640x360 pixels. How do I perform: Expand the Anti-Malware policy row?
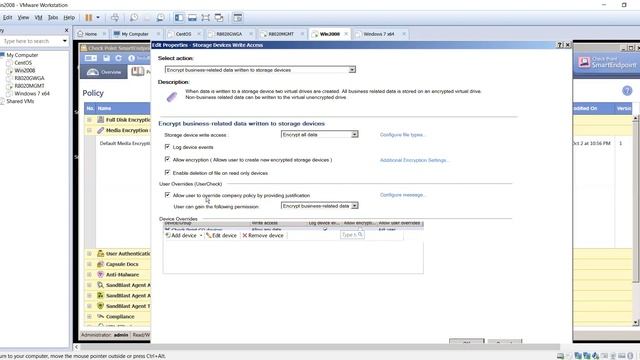[x=89, y=275]
